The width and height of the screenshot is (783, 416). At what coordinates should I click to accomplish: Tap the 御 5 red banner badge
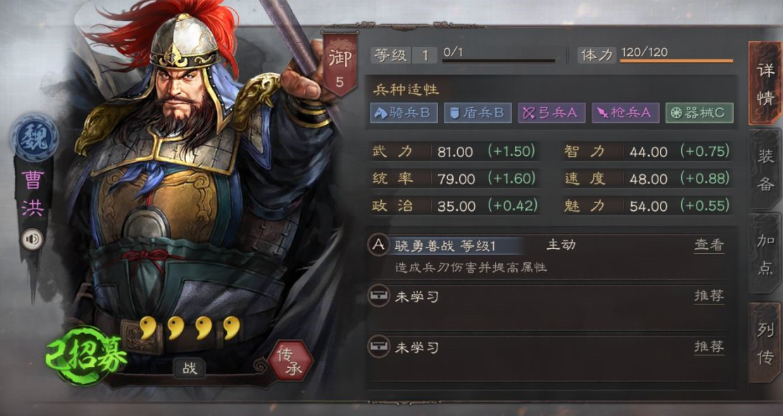340,64
